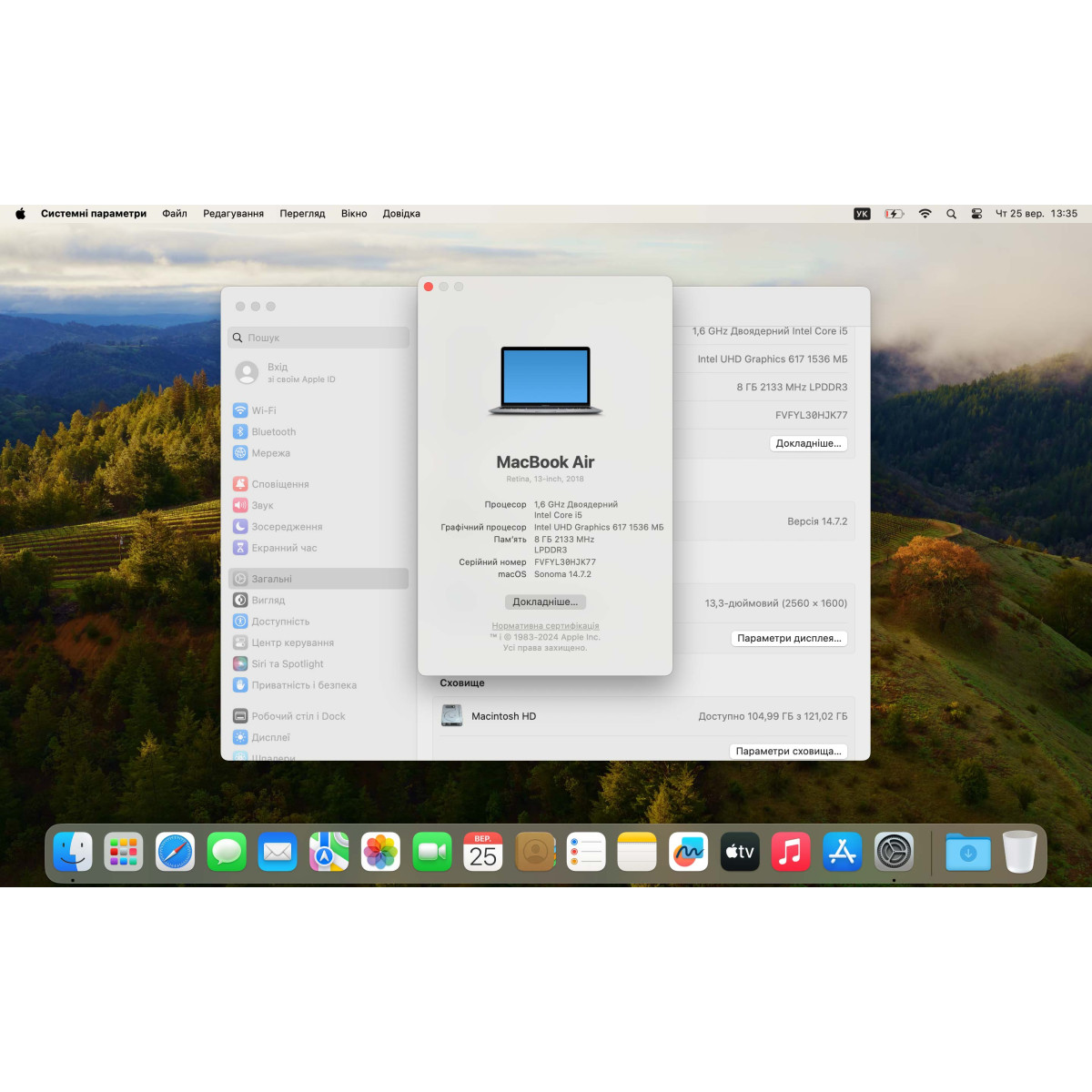Viewport: 1092px width, 1092px height.
Task: Open Apple TV from the Dock
Action: click(740, 853)
